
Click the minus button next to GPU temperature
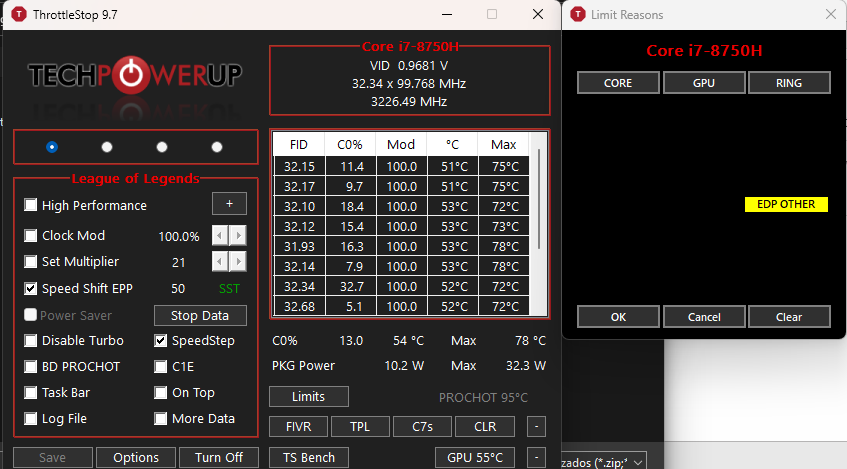536,457
